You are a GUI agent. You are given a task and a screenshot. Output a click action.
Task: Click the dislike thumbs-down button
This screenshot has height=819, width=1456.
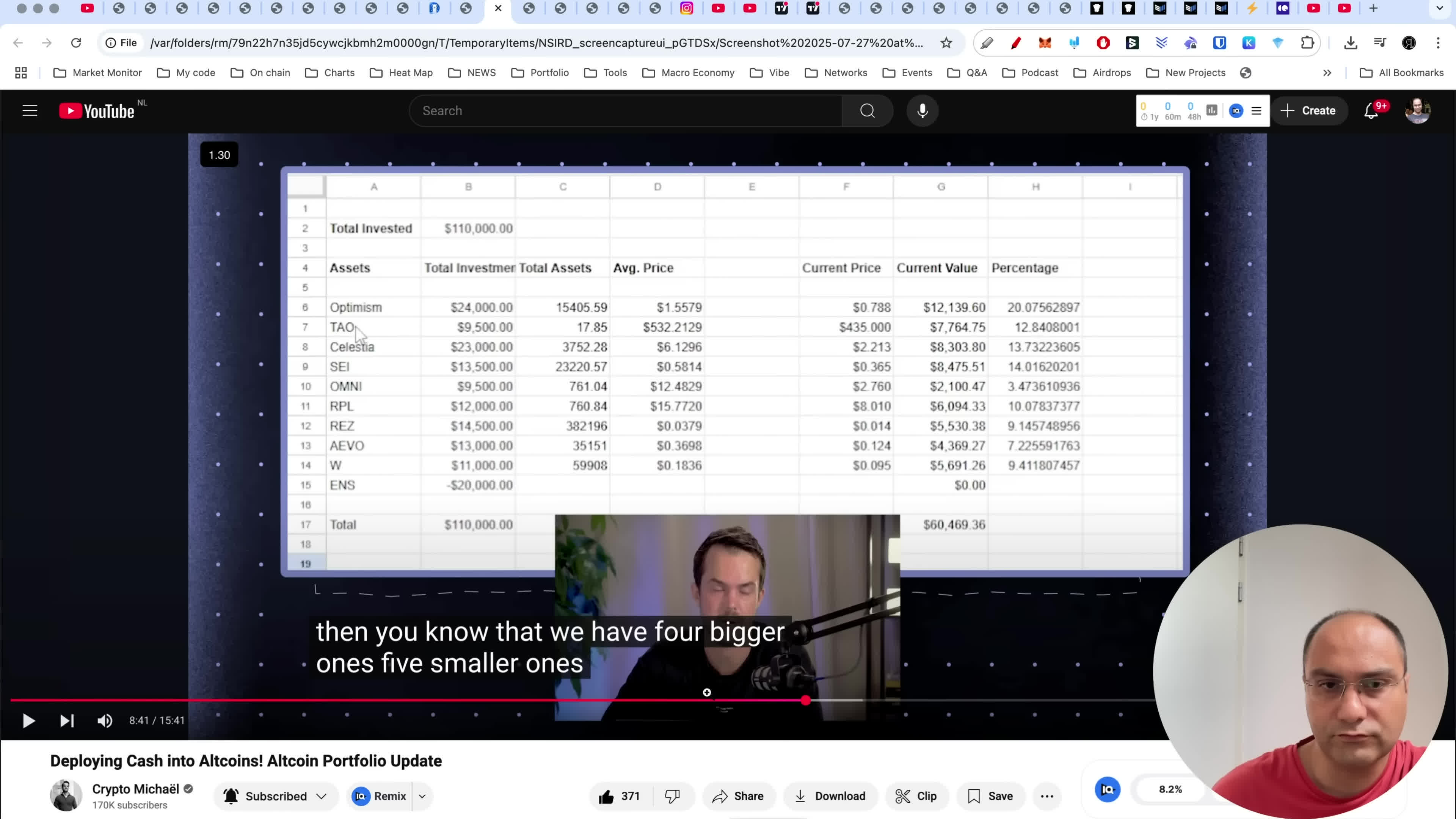pos(672,796)
